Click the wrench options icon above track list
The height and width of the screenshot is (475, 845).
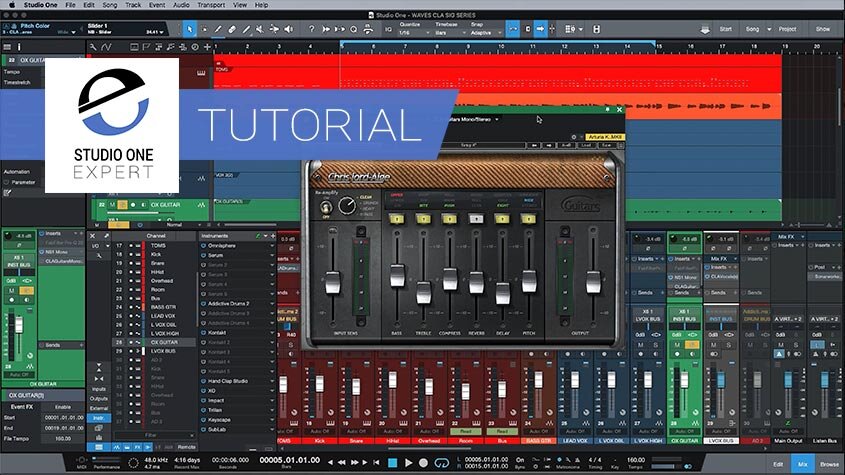pos(93,47)
